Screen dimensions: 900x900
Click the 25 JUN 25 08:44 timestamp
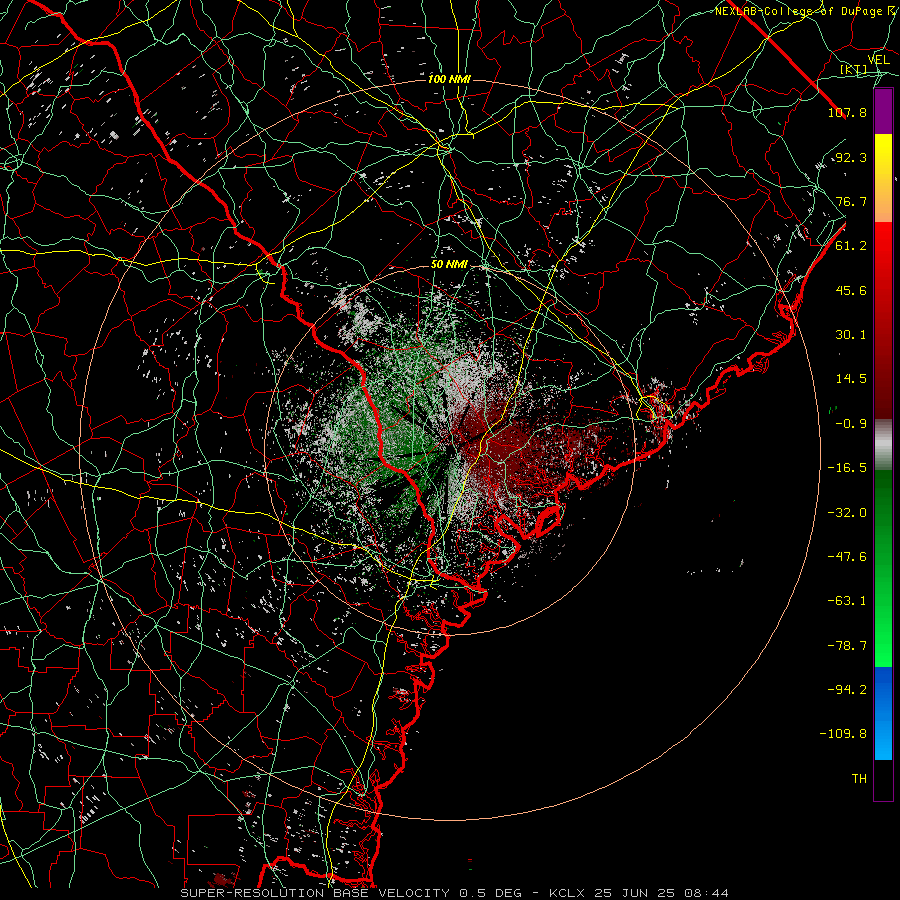pos(661,893)
